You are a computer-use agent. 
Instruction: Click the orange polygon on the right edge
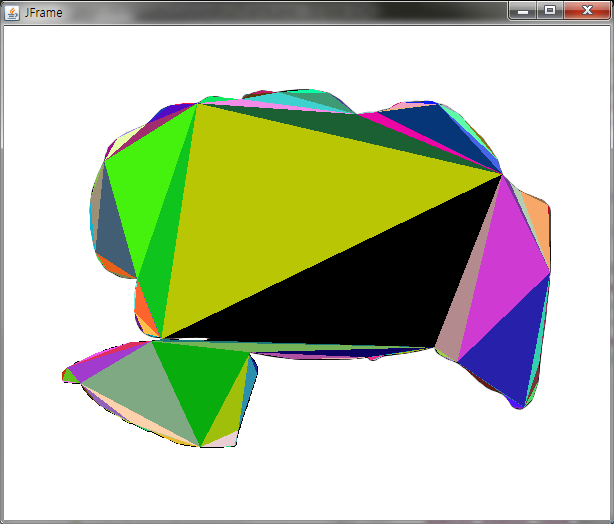538,227
